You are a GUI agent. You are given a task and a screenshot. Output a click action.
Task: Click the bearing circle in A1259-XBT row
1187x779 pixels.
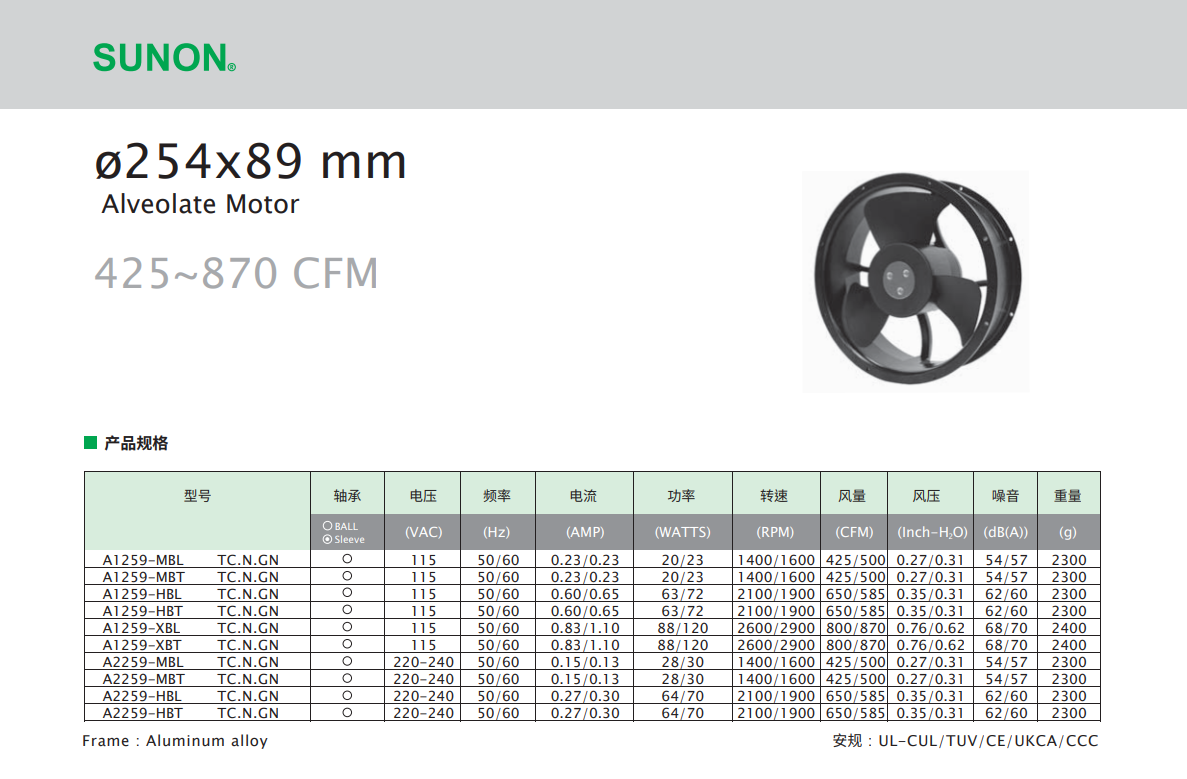coord(347,644)
